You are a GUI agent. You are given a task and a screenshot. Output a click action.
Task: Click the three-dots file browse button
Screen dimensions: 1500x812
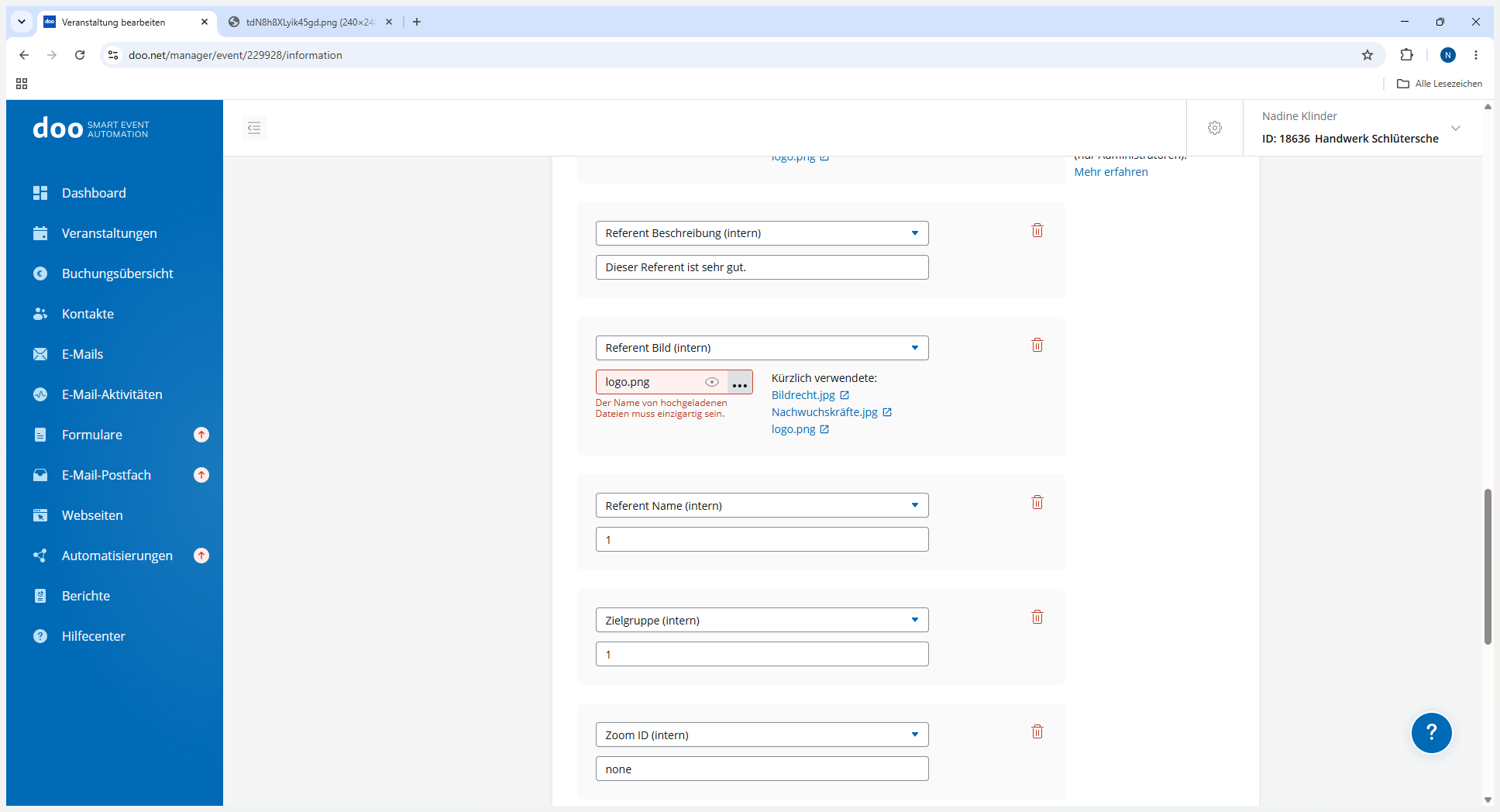pyautogui.click(x=740, y=382)
